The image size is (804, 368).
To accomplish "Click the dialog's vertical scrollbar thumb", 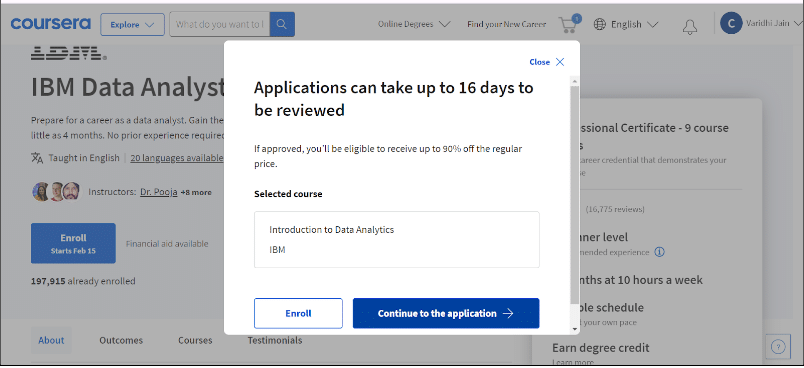I will tap(575, 195).
